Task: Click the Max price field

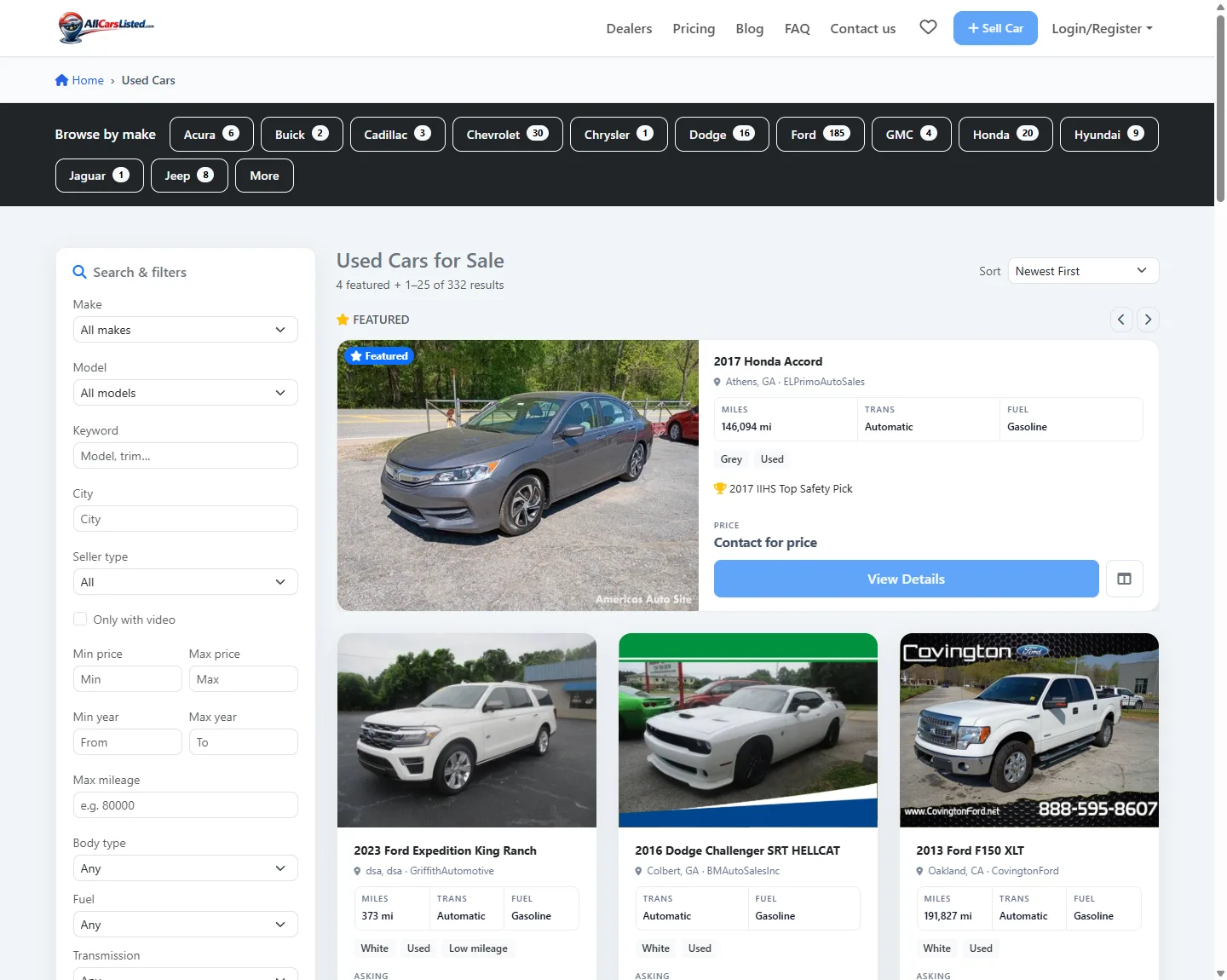Action: point(244,679)
